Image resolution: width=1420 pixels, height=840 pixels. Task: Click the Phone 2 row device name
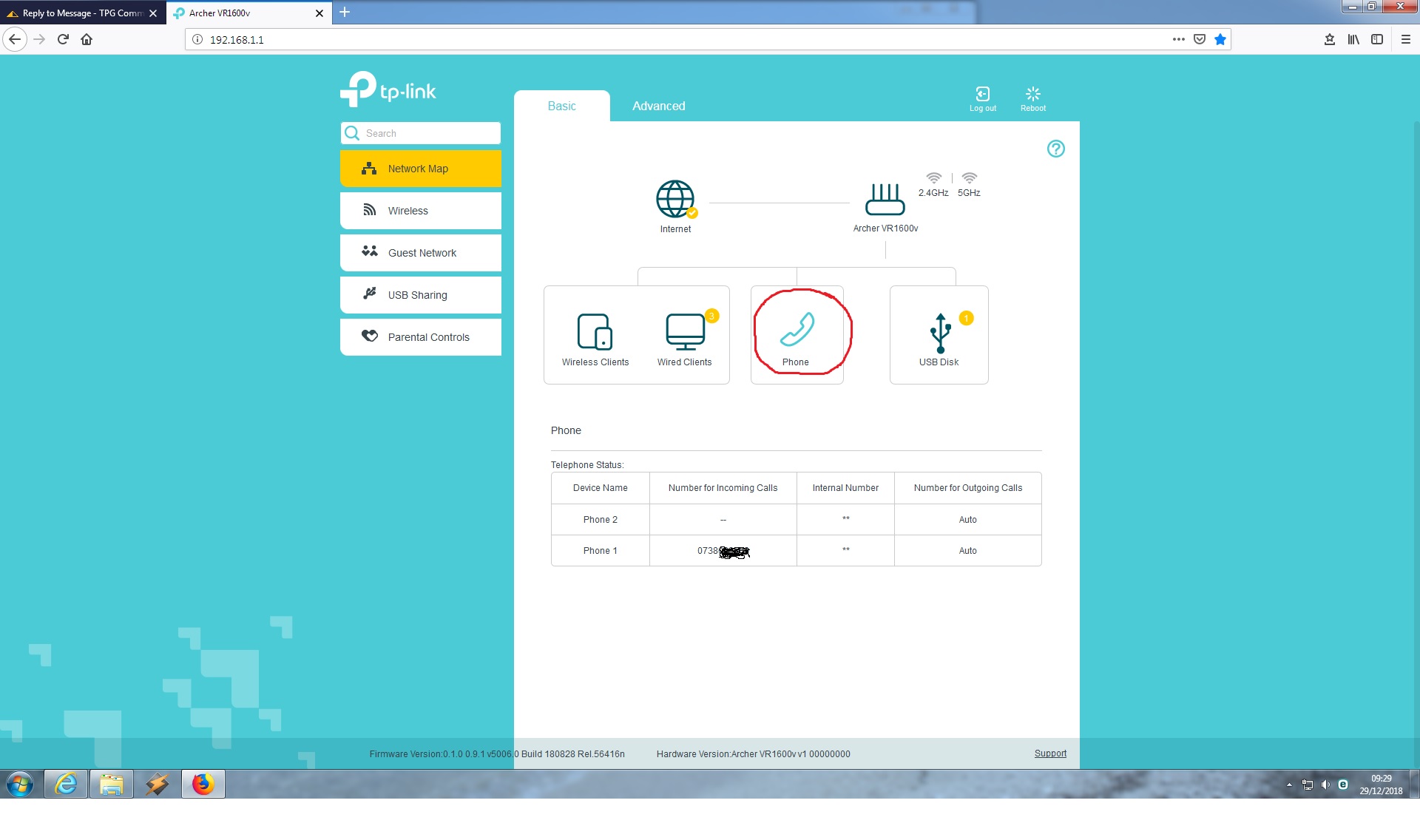click(600, 520)
